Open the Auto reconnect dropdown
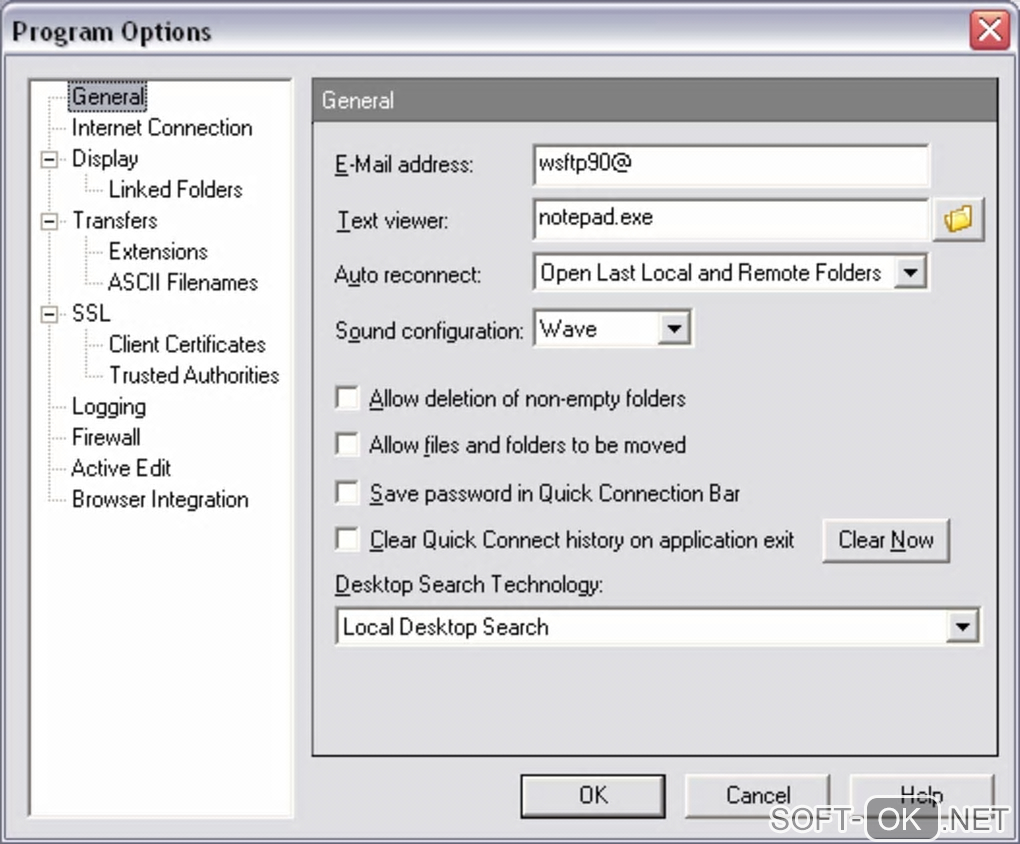Image resolution: width=1020 pixels, height=844 pixels. (x=910, y=272)
